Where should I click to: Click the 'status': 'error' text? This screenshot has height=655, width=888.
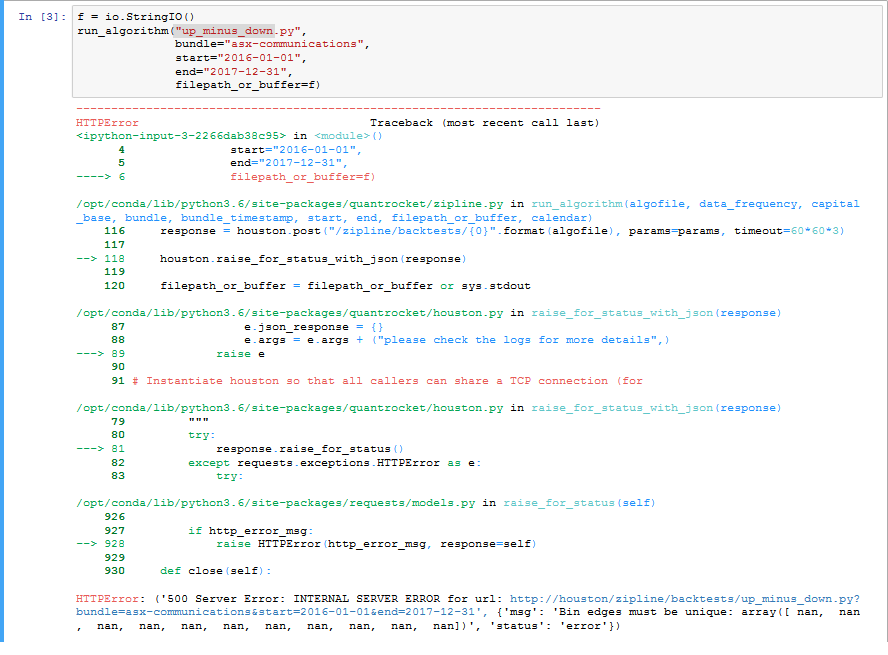[x=553, y=626]
